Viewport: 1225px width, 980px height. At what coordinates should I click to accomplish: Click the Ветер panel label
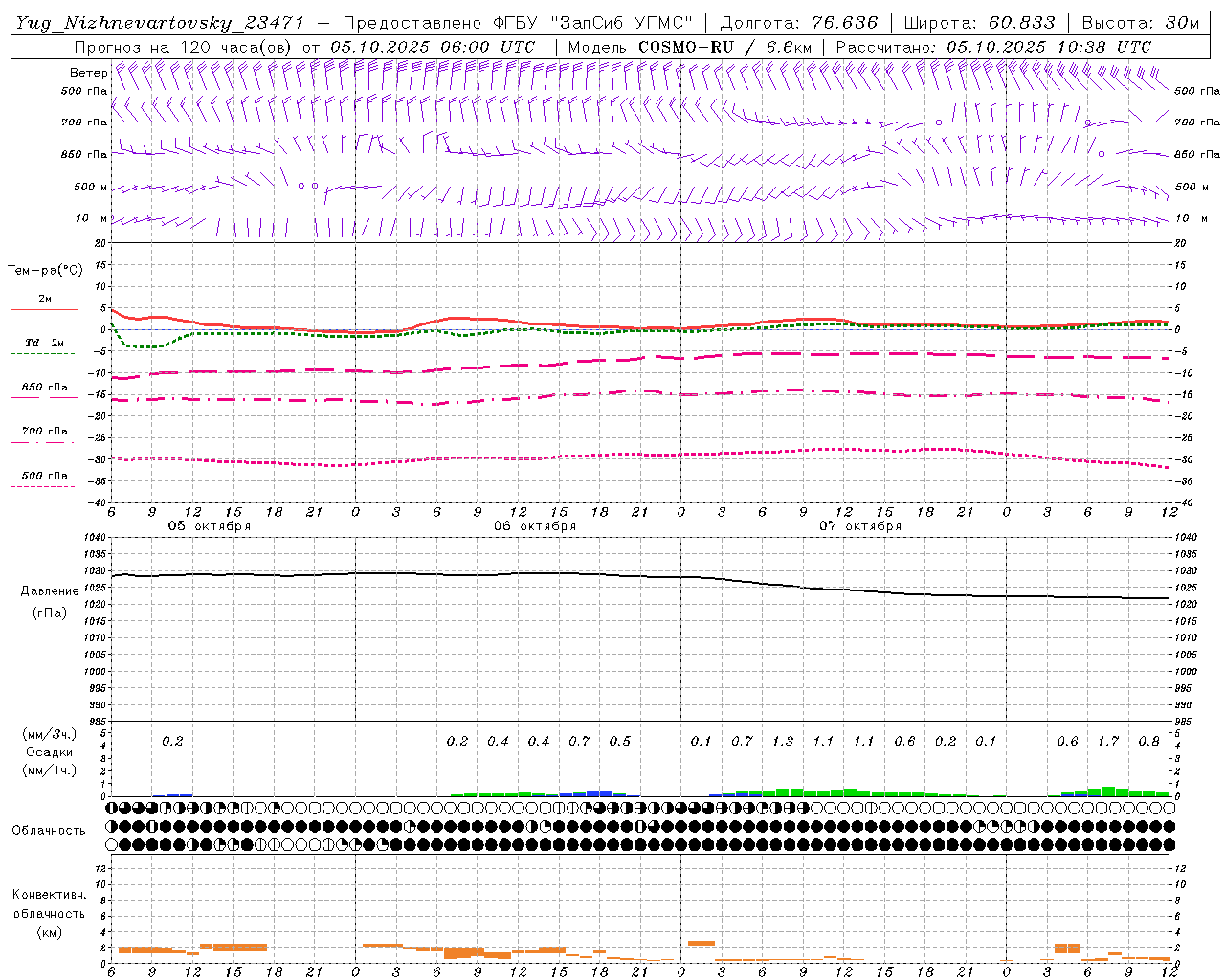pyautogui.click(x=88, y=73)
